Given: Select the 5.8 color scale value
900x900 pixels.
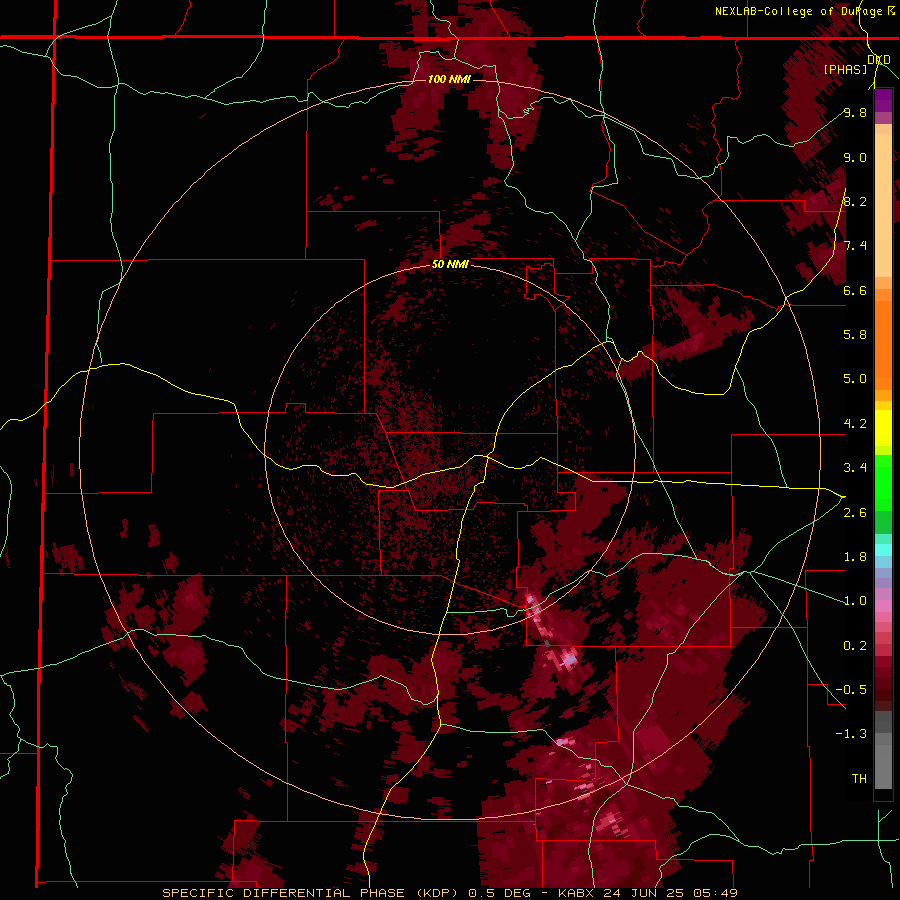Looking at the screenshot, I should click(x=855, y=335).
